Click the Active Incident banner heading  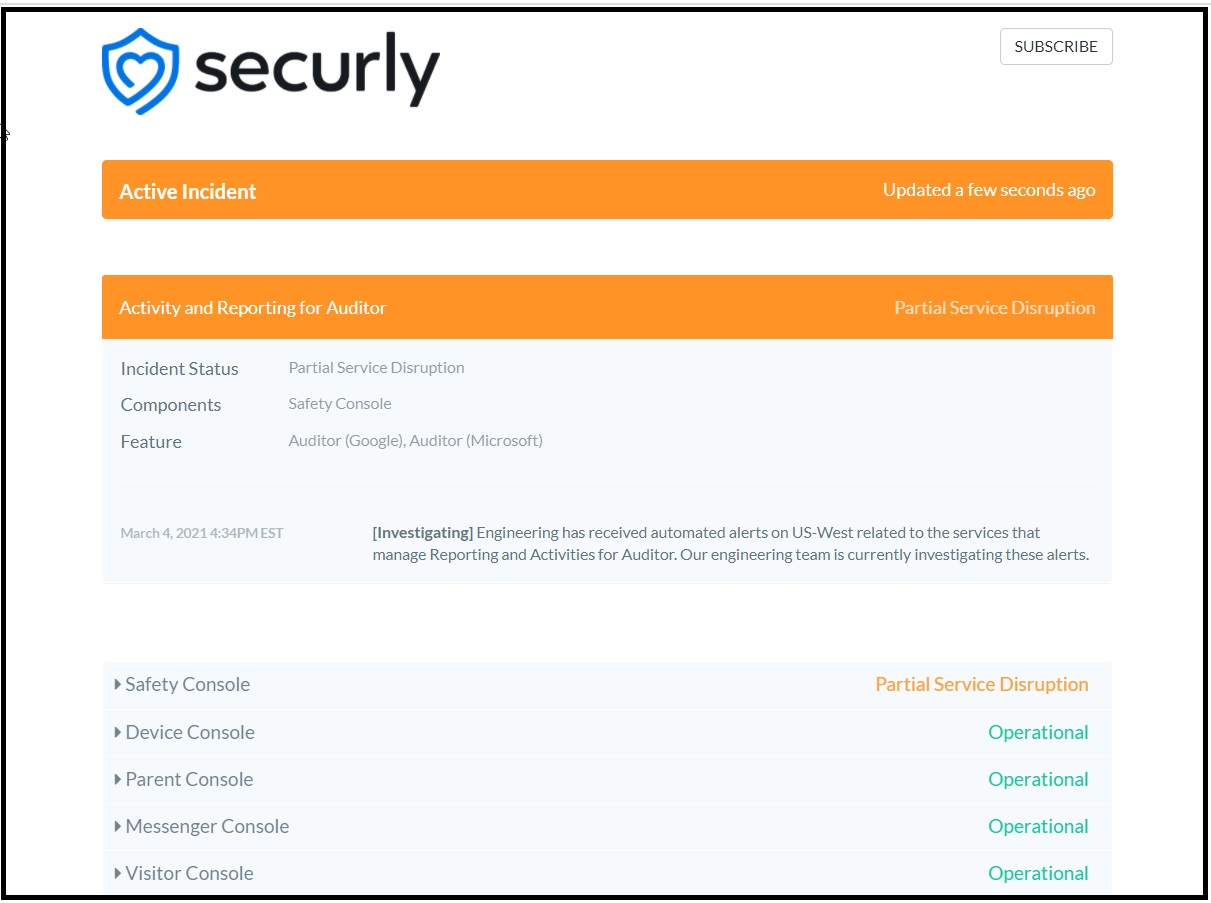tap(188, 191)
